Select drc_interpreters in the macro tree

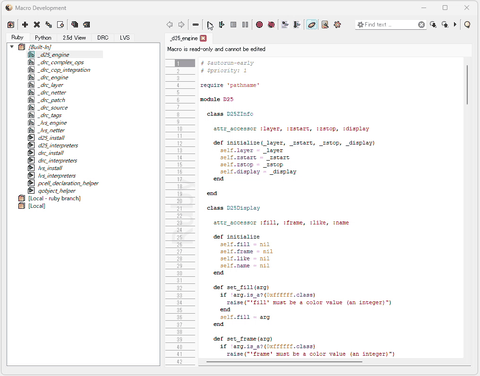(x=58, y=161)
